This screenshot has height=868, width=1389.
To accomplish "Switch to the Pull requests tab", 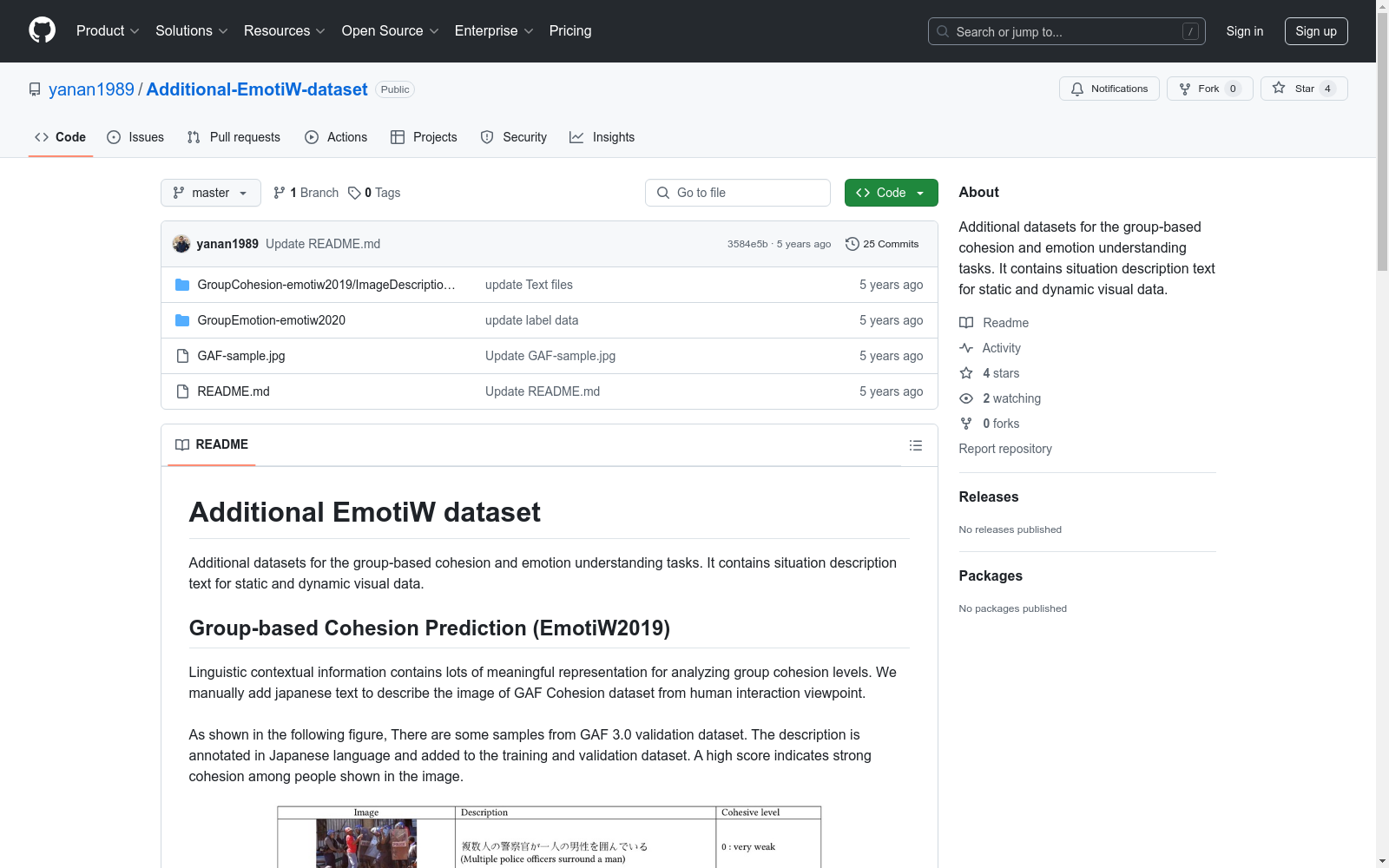I will click(x=234, y=137).
